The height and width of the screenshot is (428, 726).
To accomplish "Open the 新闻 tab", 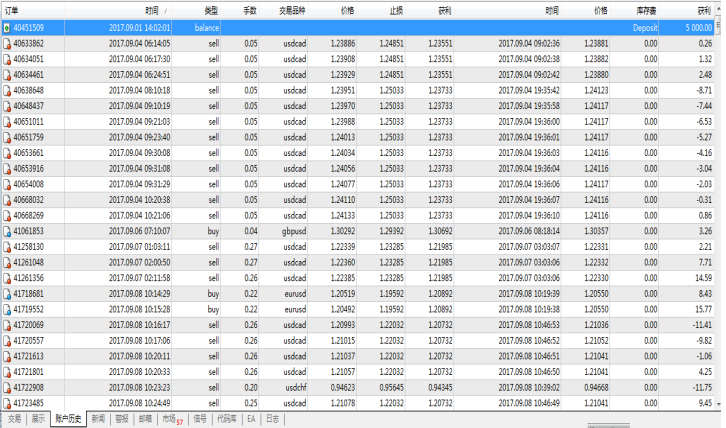I will (x=98, y=419).
